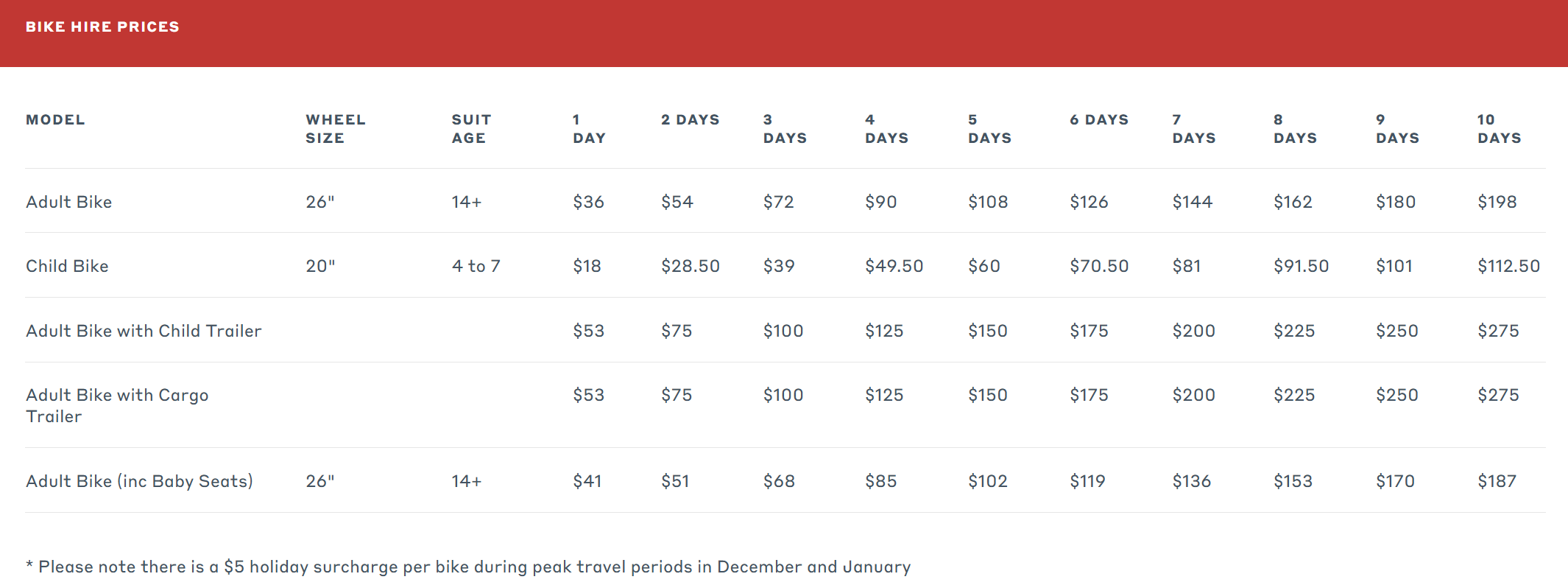The height and width of the screenshot is (585, 1568).
Task: Click Adult Bike with Cargo Trailer label
Action: (x=117, y=405)
